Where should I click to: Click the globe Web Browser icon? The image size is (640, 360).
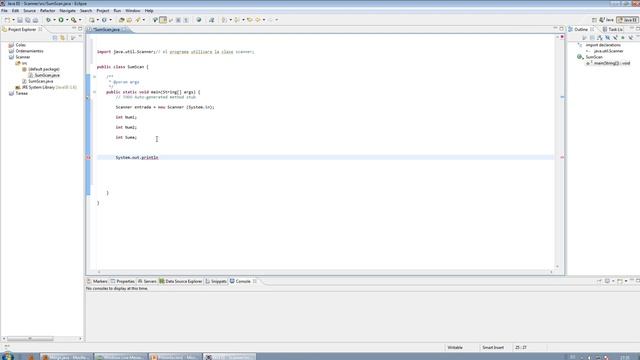click(199, 20)
